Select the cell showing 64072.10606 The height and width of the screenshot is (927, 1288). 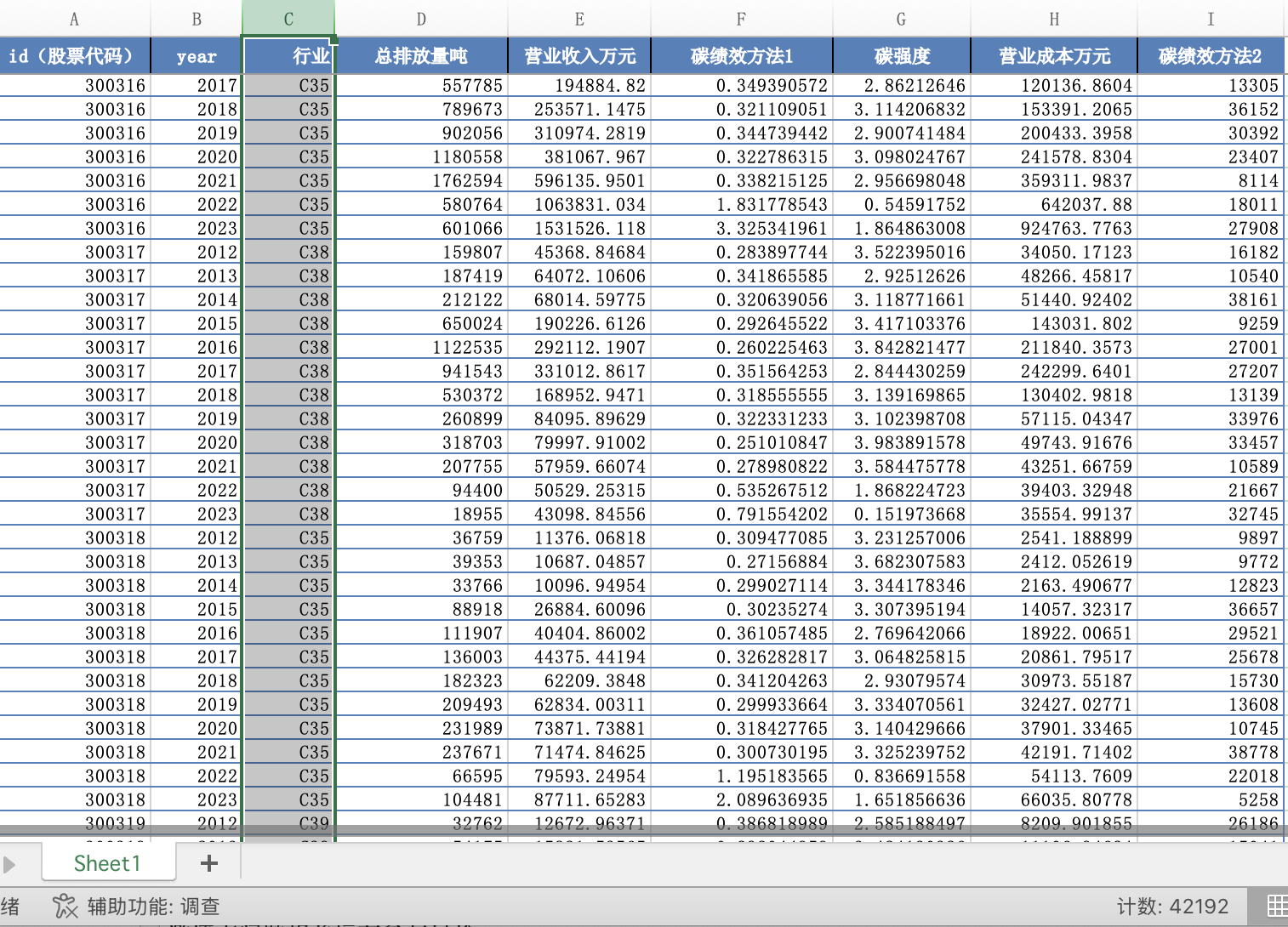[x=579, y=276]
